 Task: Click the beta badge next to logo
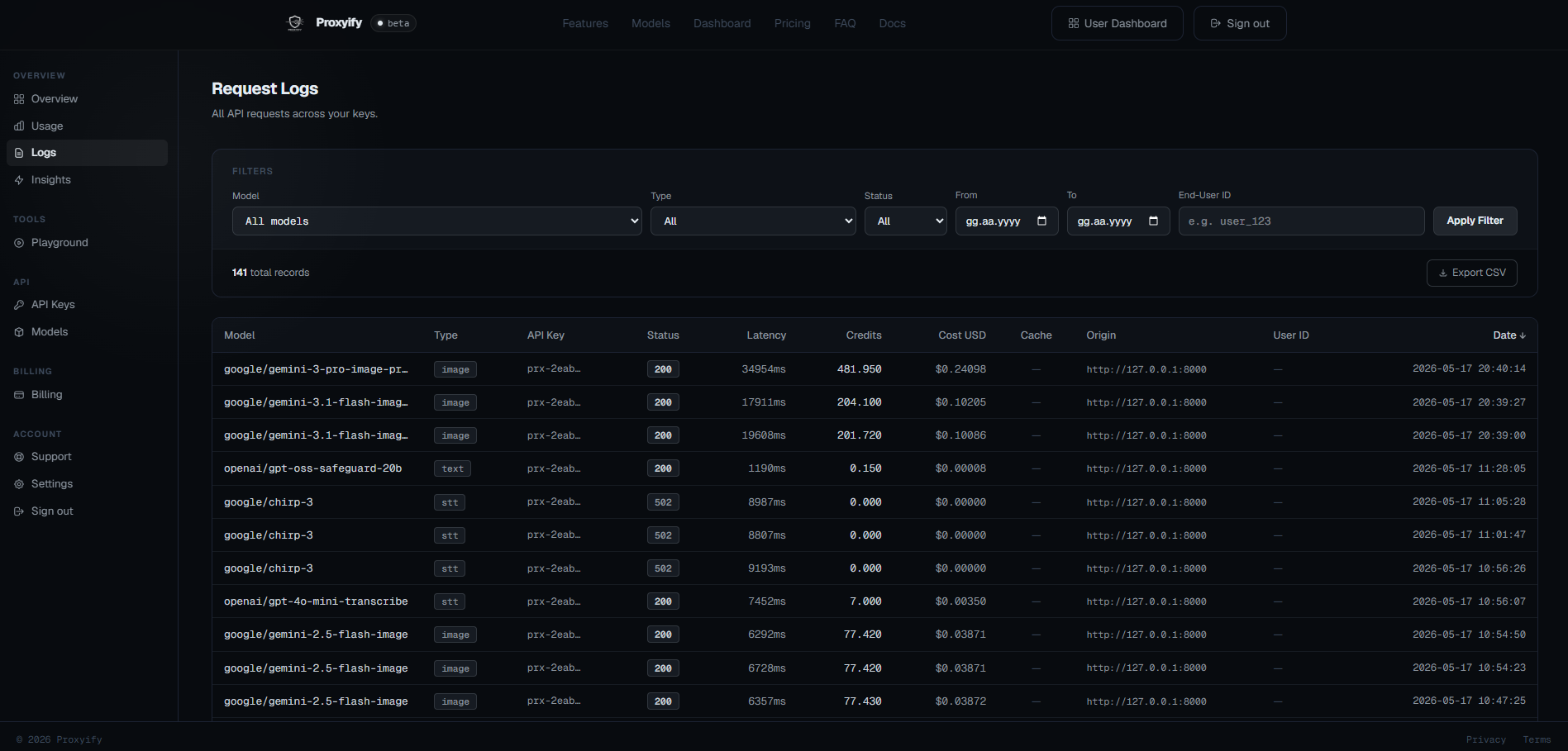click(x=393, y=23)
